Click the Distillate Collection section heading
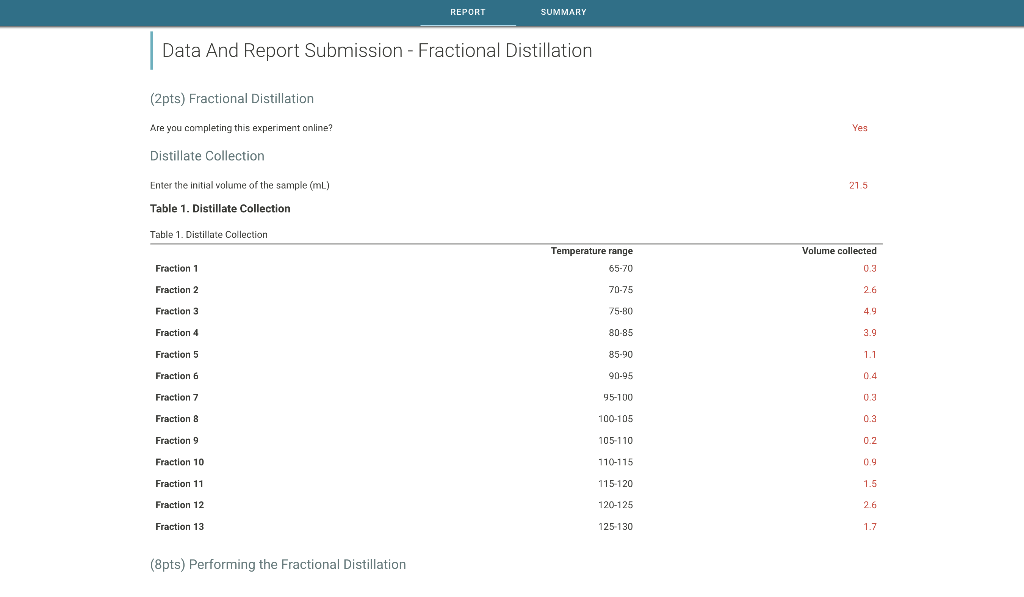 coord(207,156)
